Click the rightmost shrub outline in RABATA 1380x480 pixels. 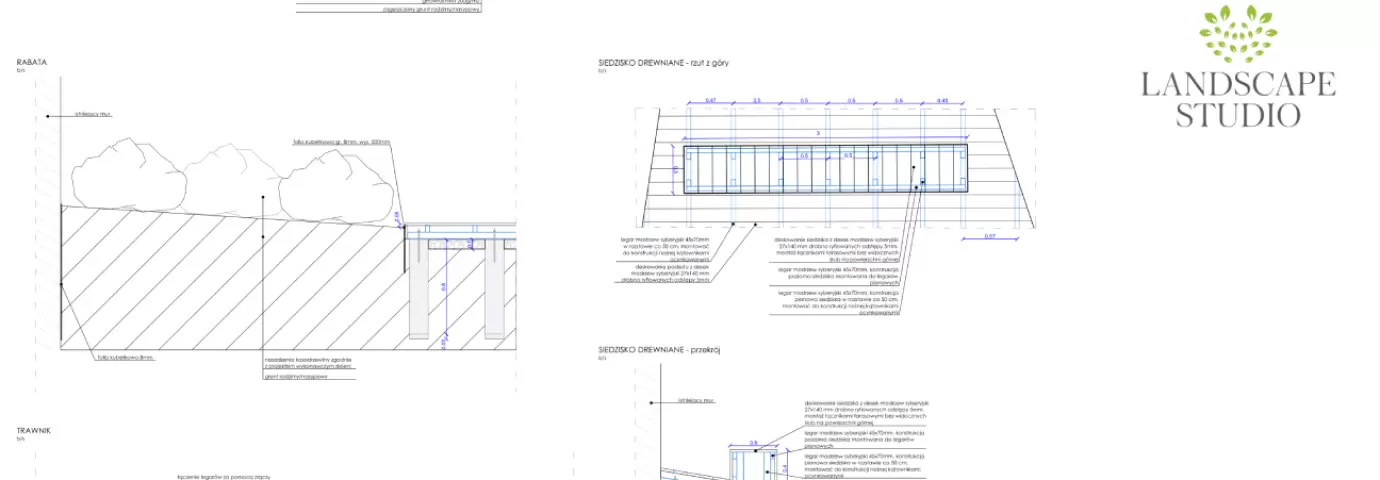[333, 187]
